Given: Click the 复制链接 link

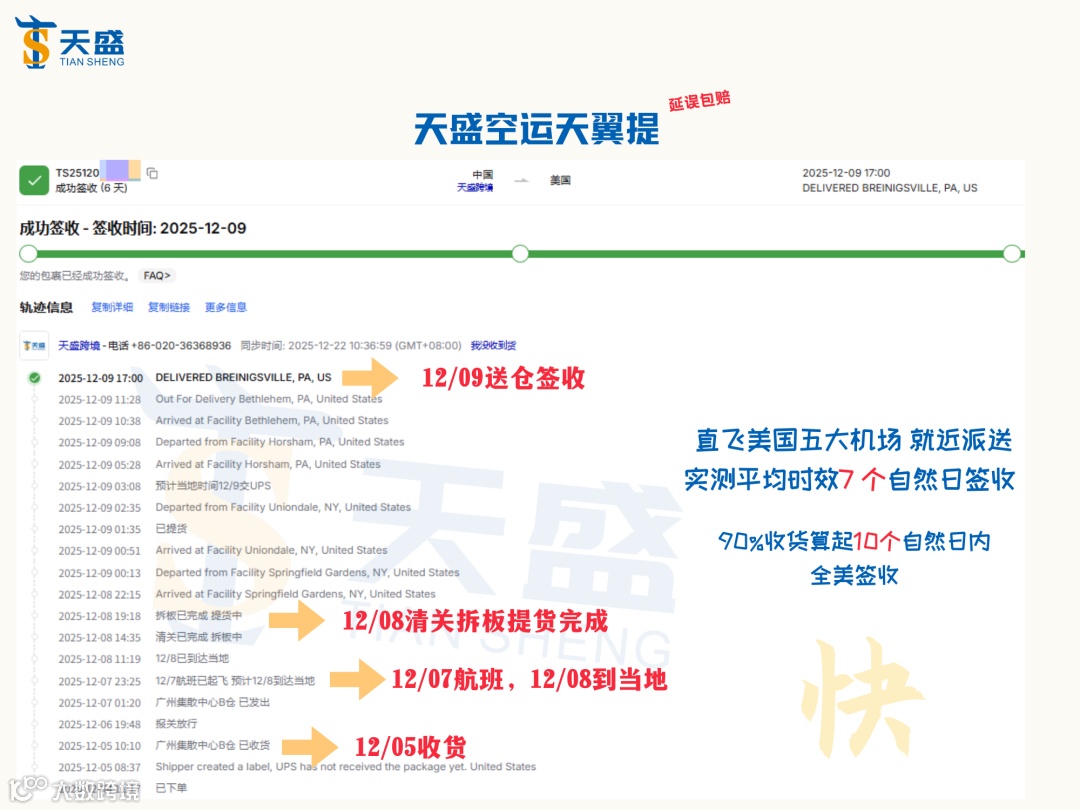Looking at the screenshot, I should (169, 307).
